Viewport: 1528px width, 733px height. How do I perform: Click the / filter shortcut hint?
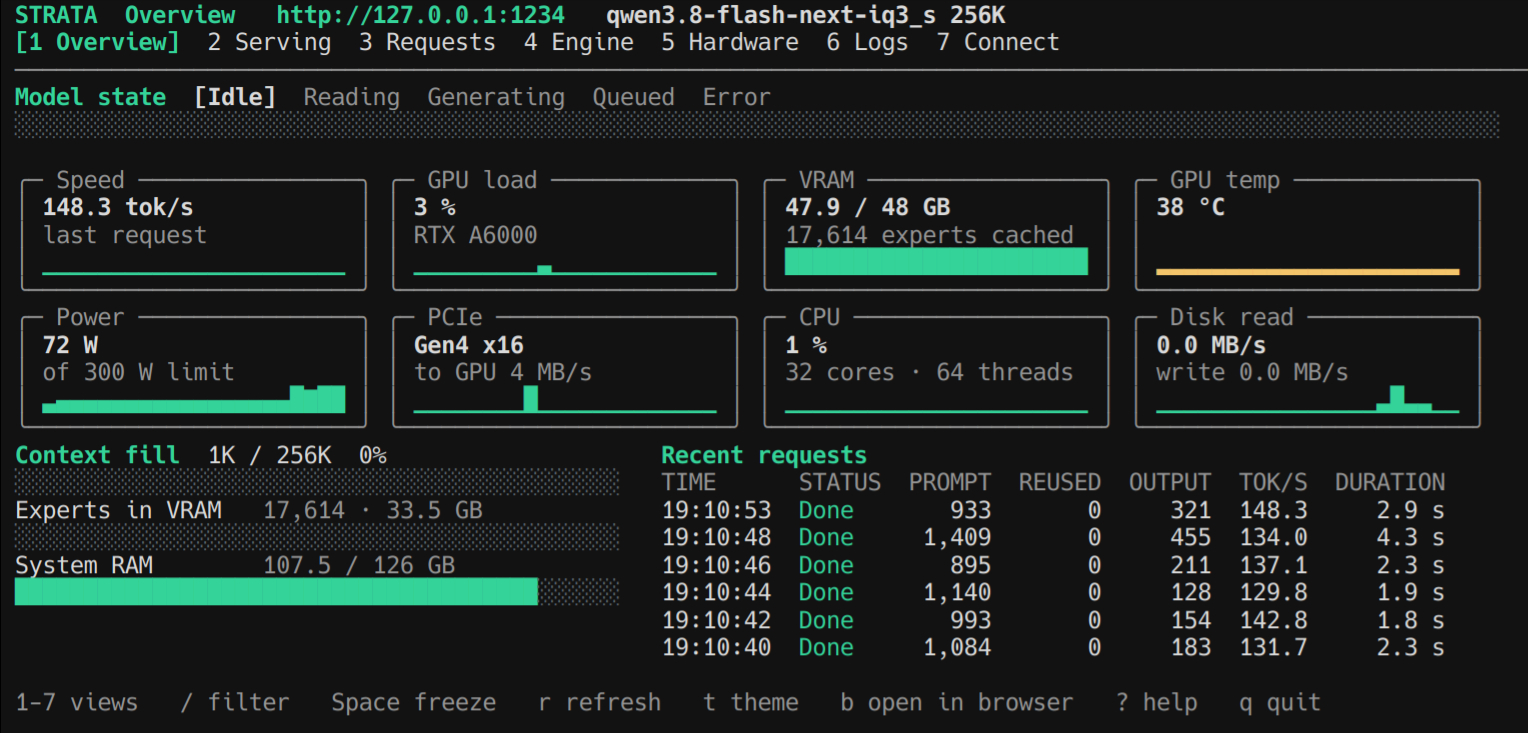(235, 702)
